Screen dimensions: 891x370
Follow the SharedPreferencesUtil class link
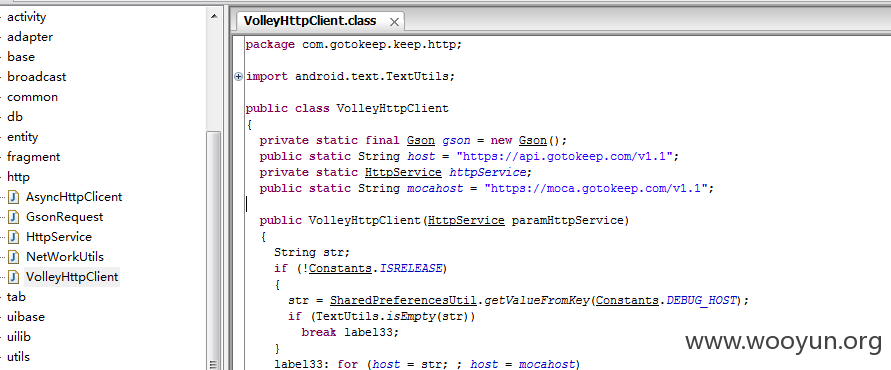[403, 300]
